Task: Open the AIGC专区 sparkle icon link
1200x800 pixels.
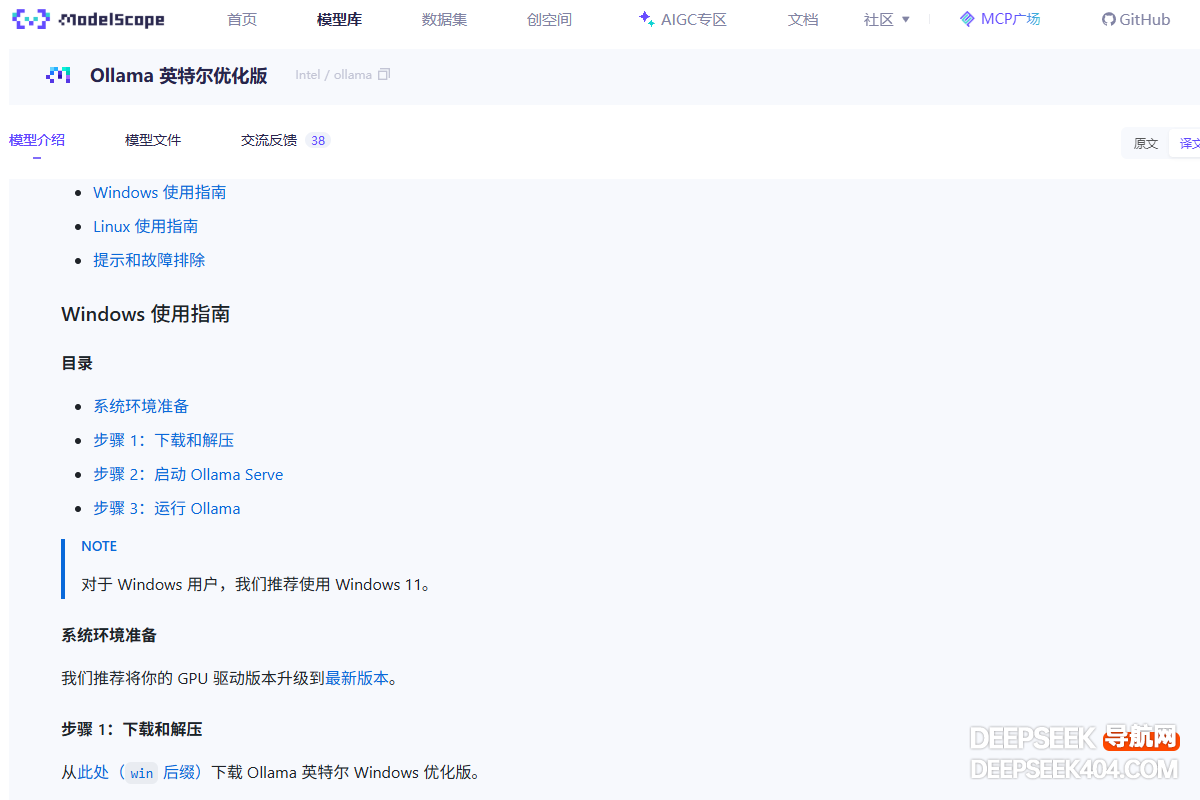Action: (x=646, y=19)
